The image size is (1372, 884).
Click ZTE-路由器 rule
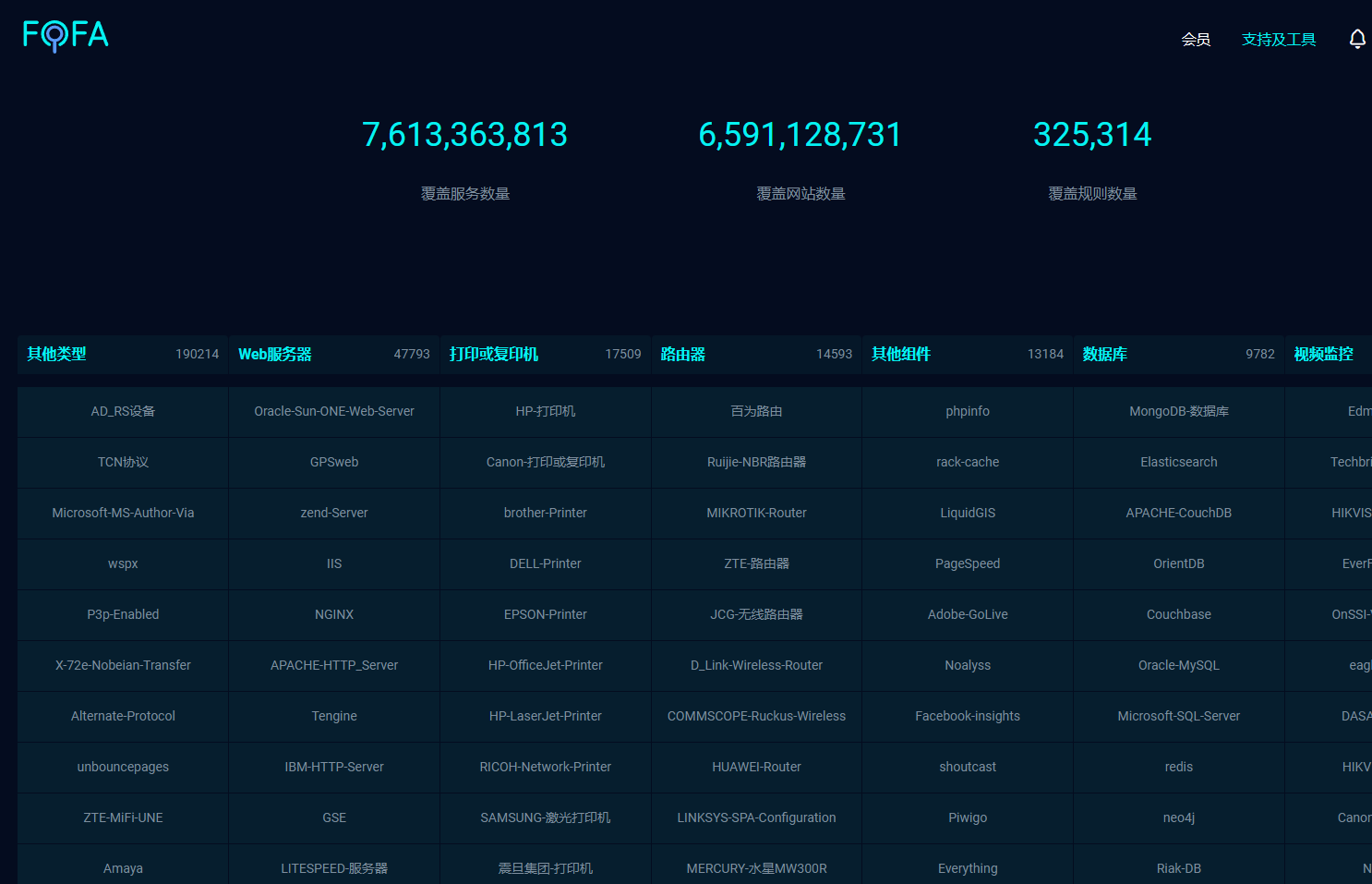757,563
